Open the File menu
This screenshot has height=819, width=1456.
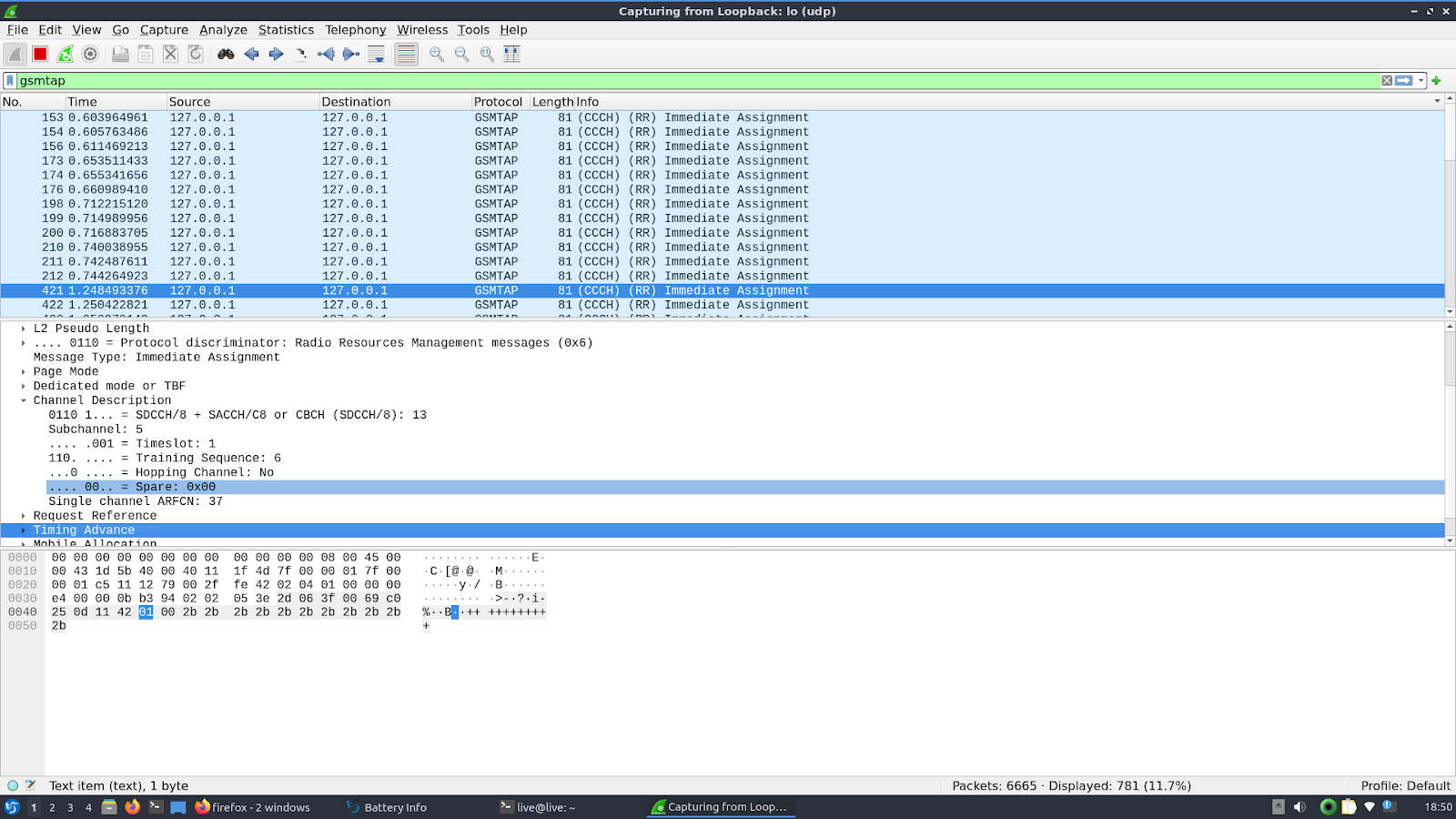pyautogui.click(x=17, y=30)
